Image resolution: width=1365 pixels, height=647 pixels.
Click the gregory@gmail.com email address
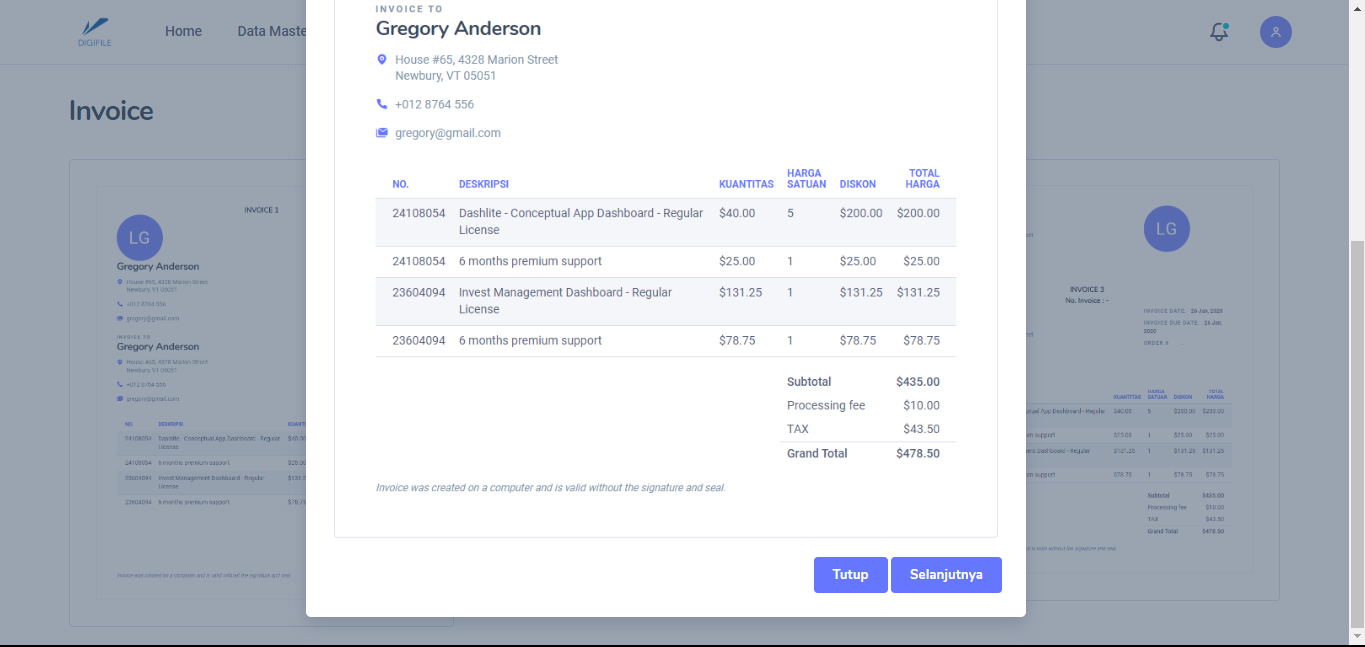[x=447, y=133]
